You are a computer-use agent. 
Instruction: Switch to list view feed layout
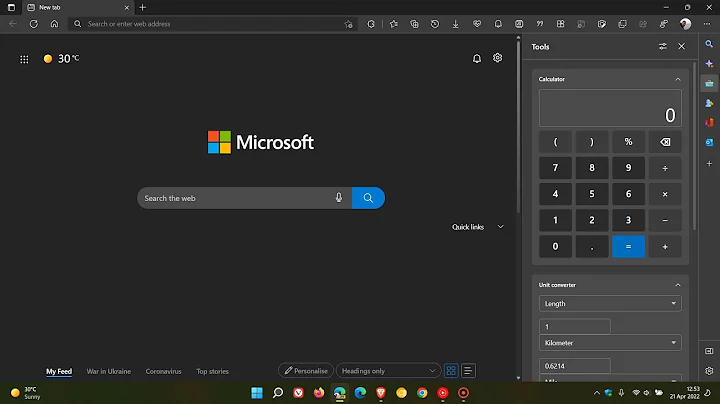(x=468, y=370)
